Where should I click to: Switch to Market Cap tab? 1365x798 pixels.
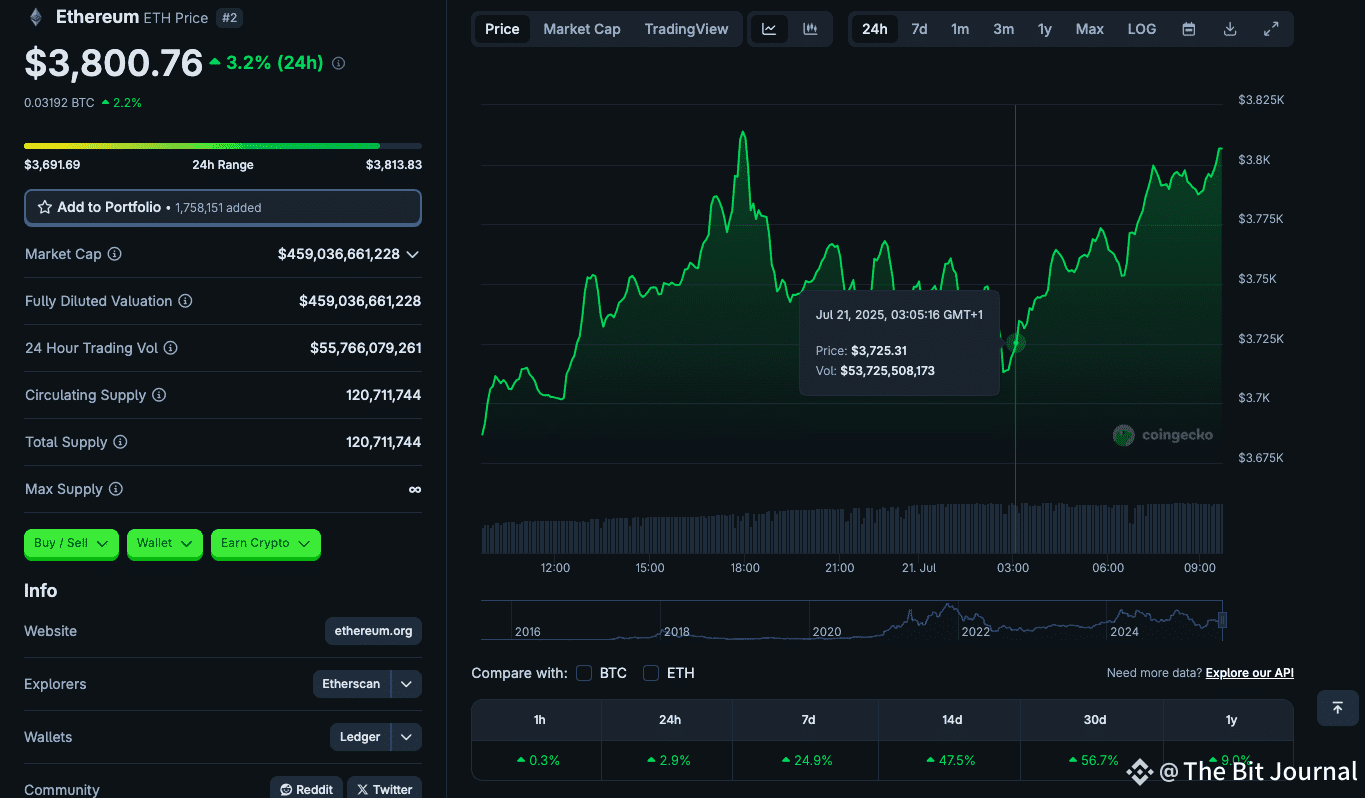(582, 29)
